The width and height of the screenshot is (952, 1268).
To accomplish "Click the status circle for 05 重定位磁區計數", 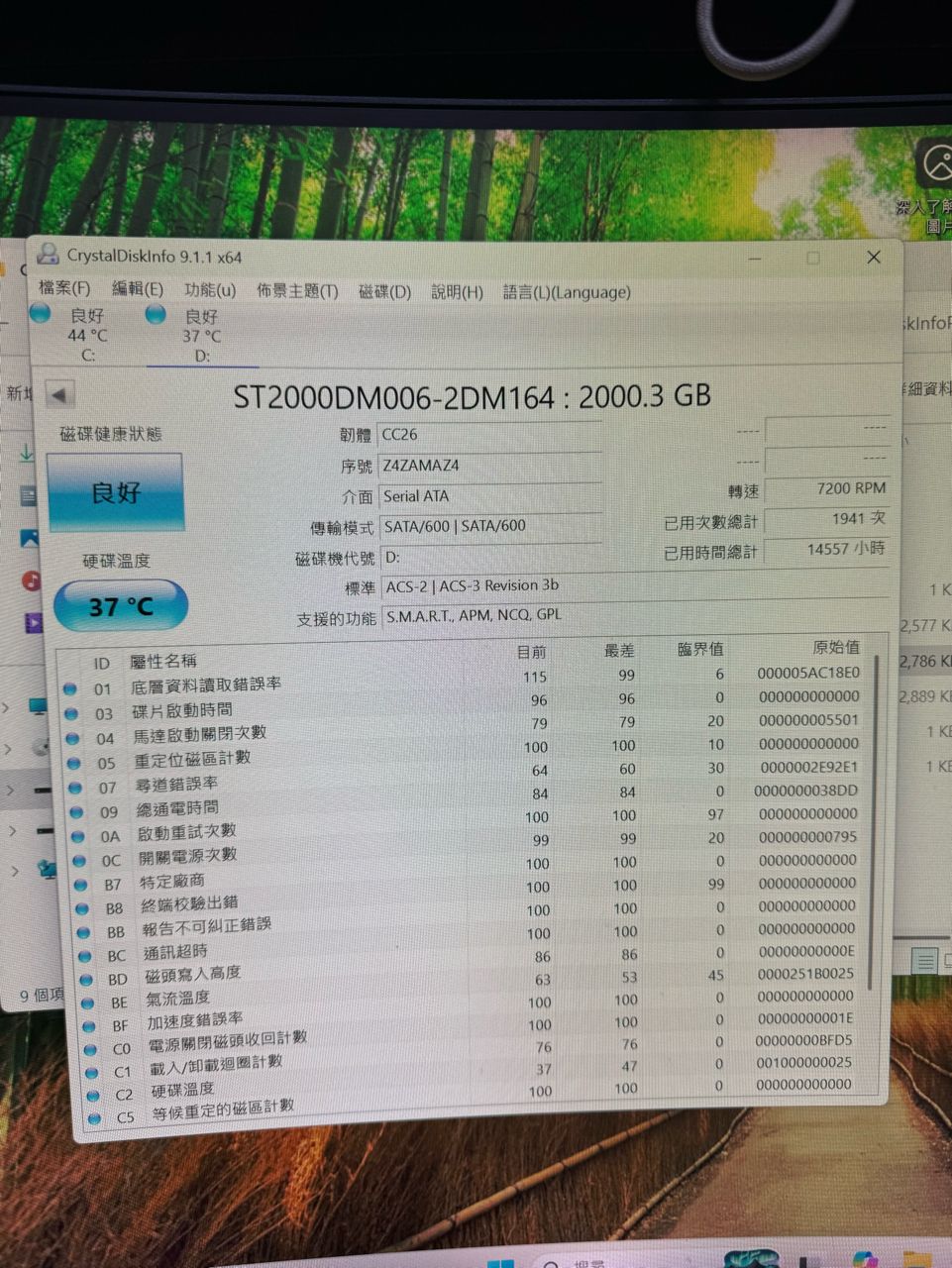I will (x=73, y=763).
